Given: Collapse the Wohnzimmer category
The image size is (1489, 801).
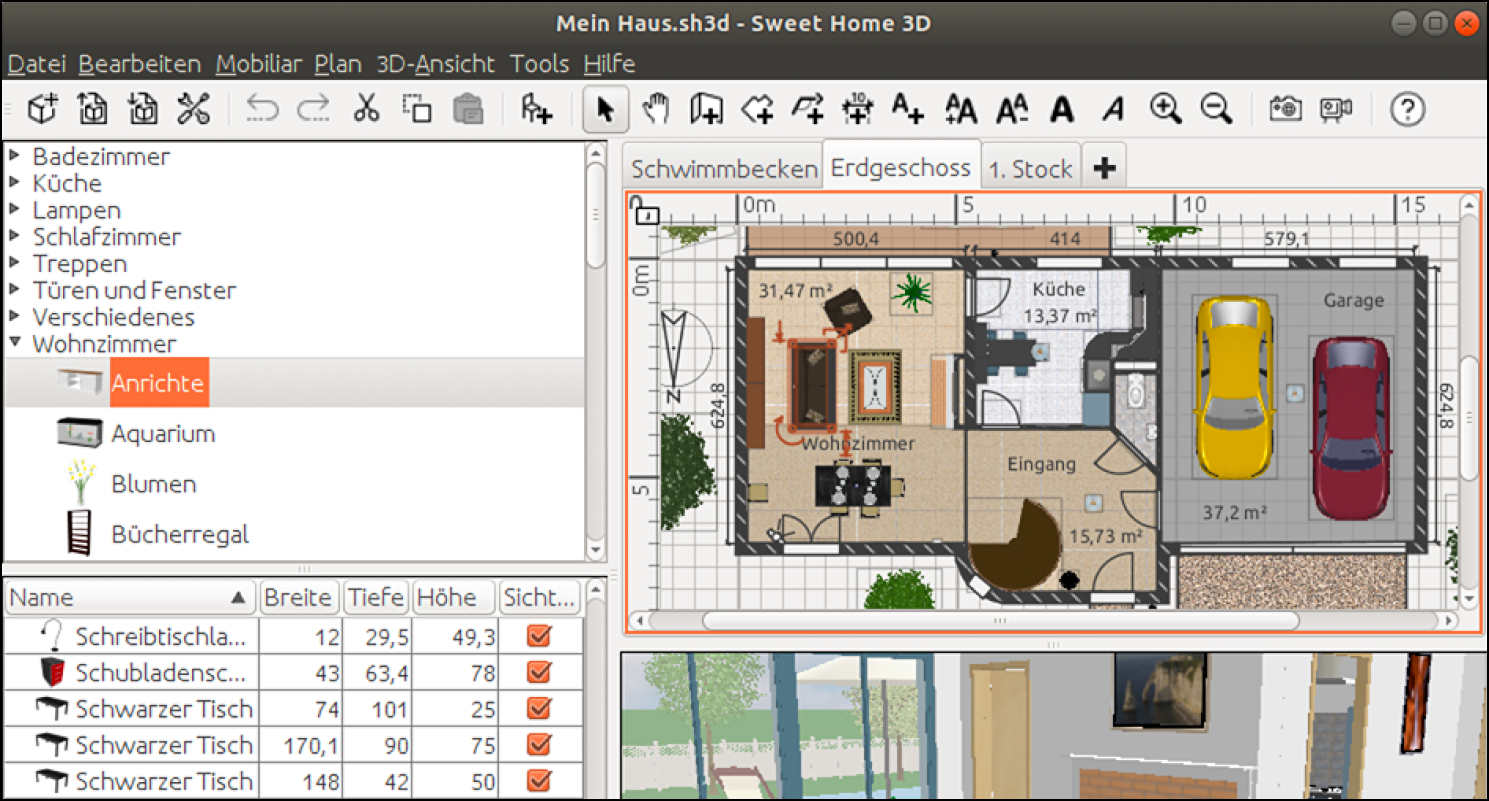Looking at the screenshot, I should click(15, 343).
